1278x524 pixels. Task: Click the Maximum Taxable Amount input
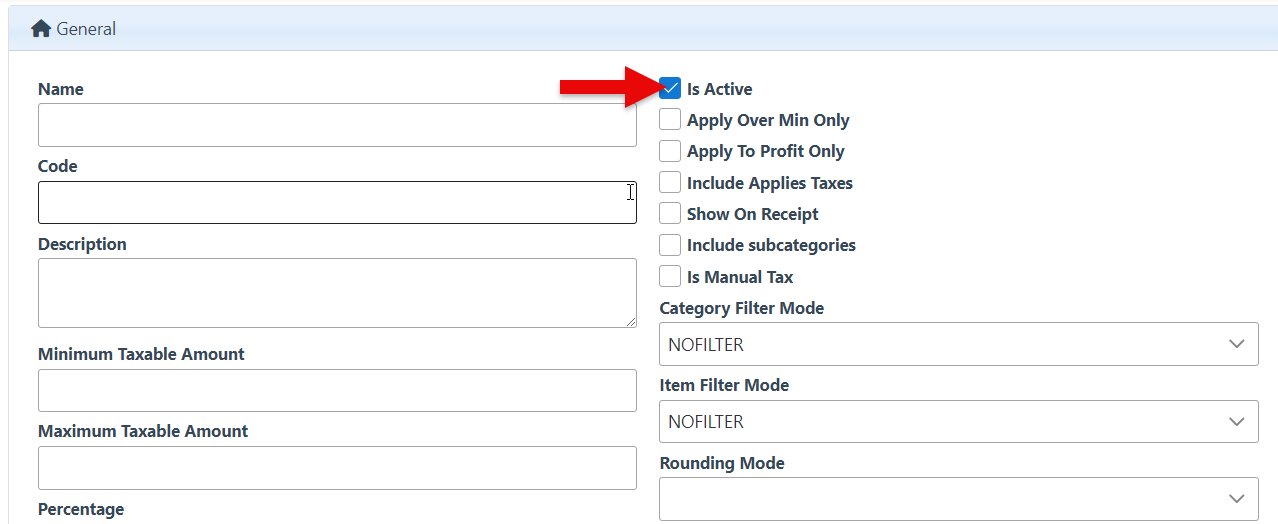(x=337, y=467)
